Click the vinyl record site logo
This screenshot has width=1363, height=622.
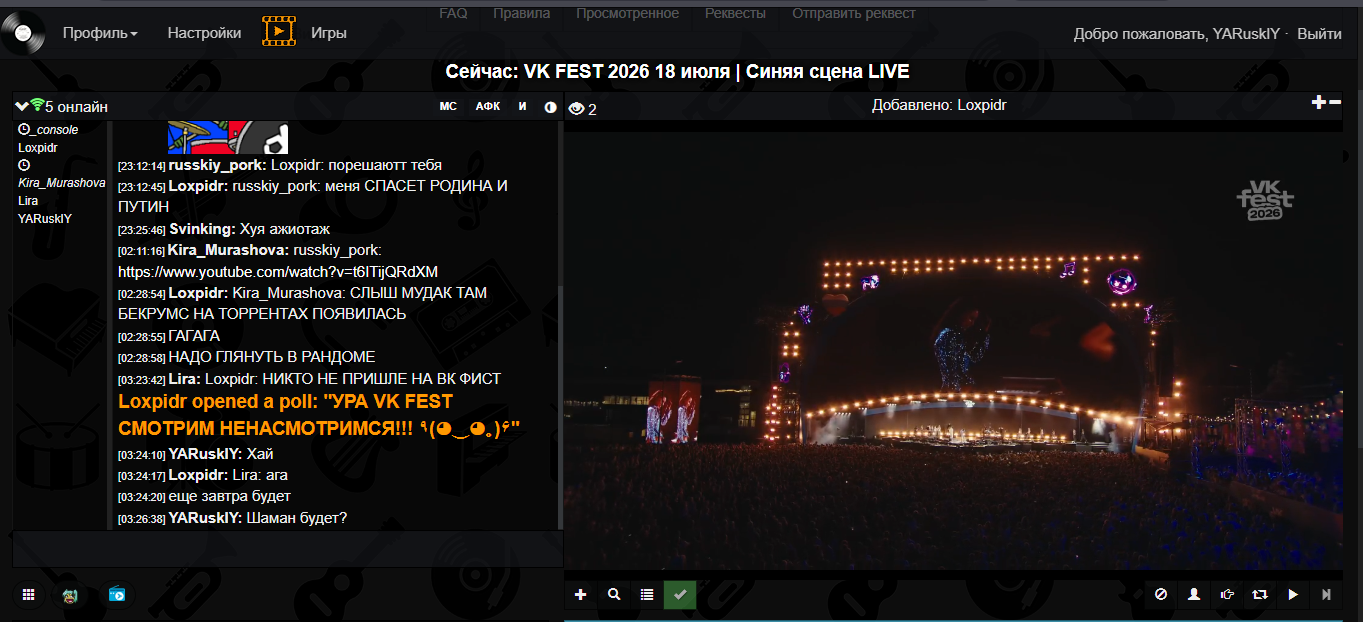coord(22,32)
